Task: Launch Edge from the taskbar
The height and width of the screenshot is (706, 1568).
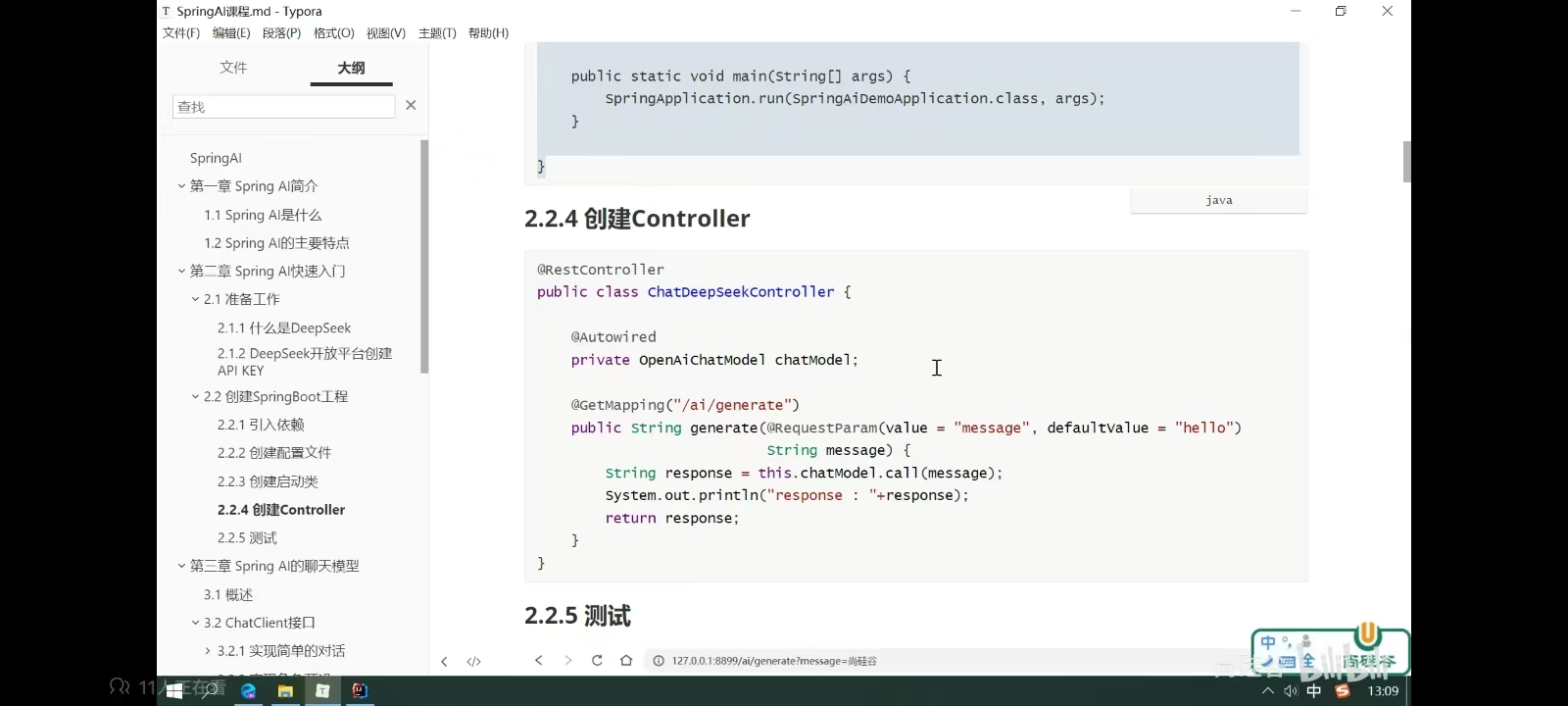Action: [x=248, y=690]
